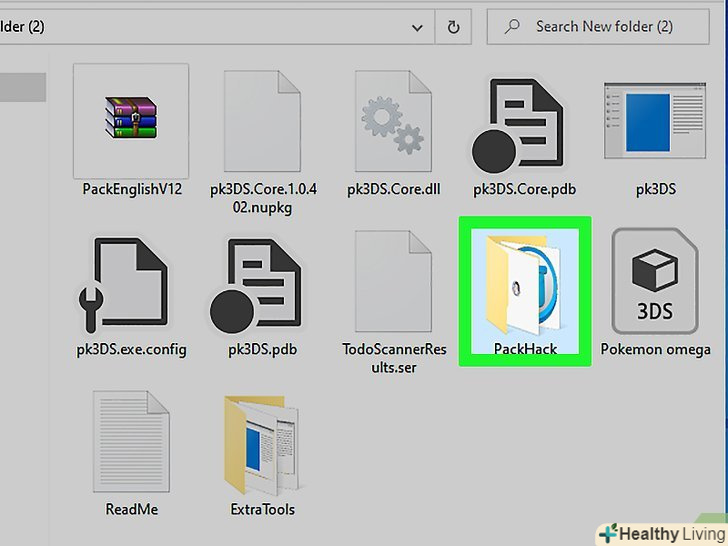Select the pk3DS application icon
Image resolution: width=728 pixels, height=546 pixels.
coord(655,121)
